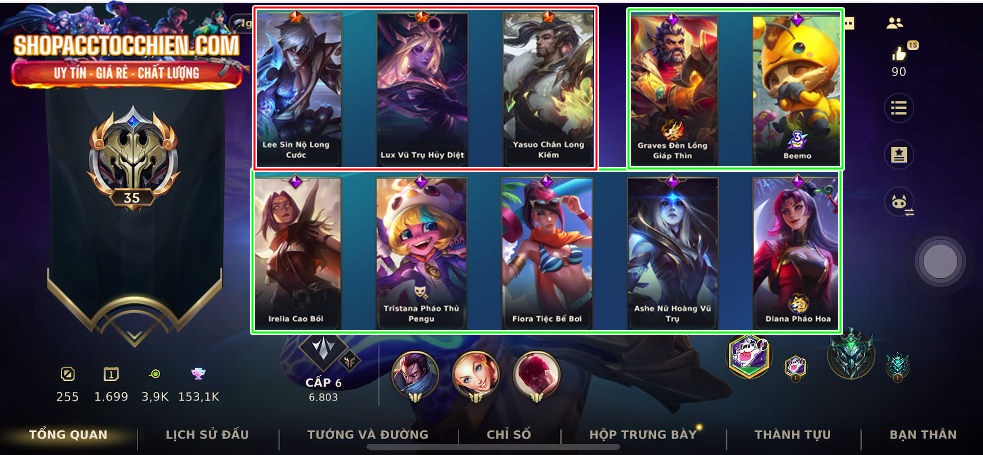Switch to Lịch Sử Đấu tab

tap(208, 434)
